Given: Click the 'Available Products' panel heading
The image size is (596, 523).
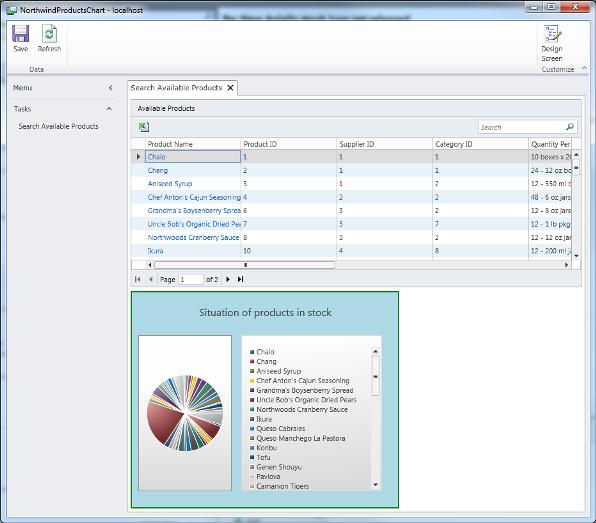Looking at the screenshot, I should click(166, 108).
